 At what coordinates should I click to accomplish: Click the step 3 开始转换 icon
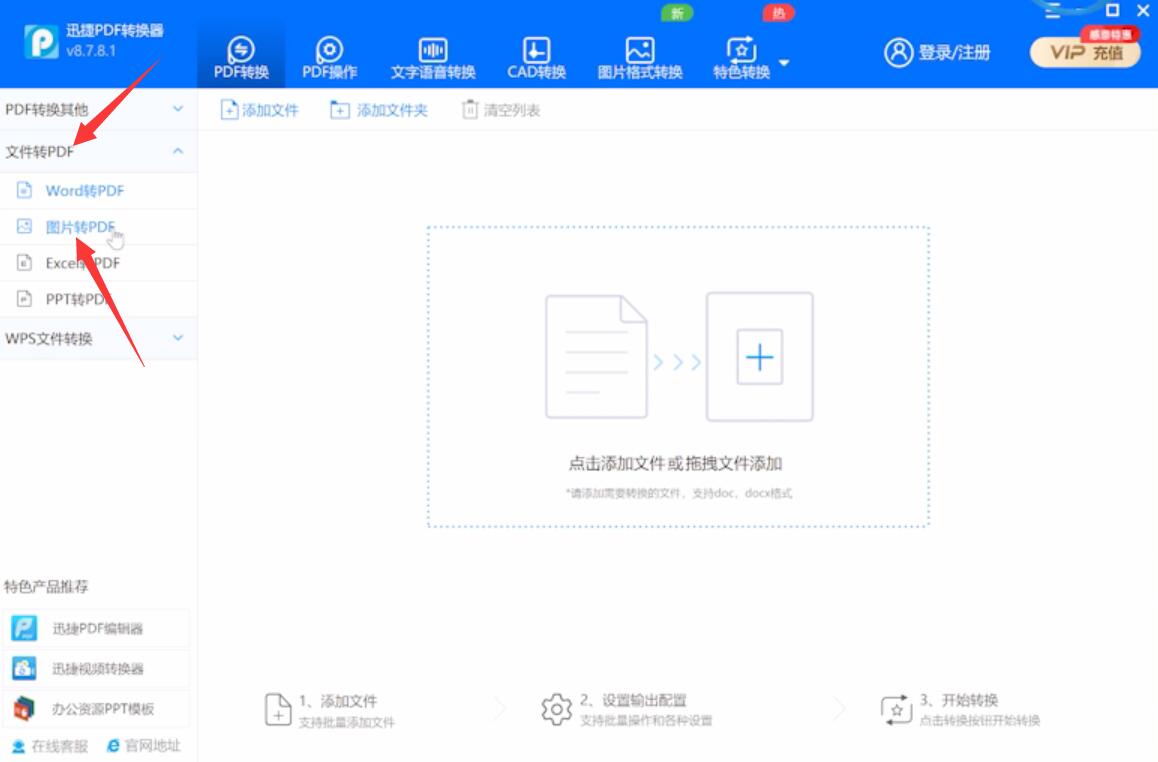[x=897, y=710]
